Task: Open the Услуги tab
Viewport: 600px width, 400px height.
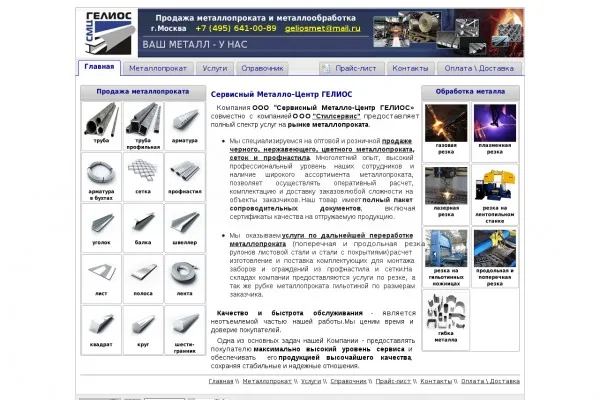Action: click(x=215, y=69)
